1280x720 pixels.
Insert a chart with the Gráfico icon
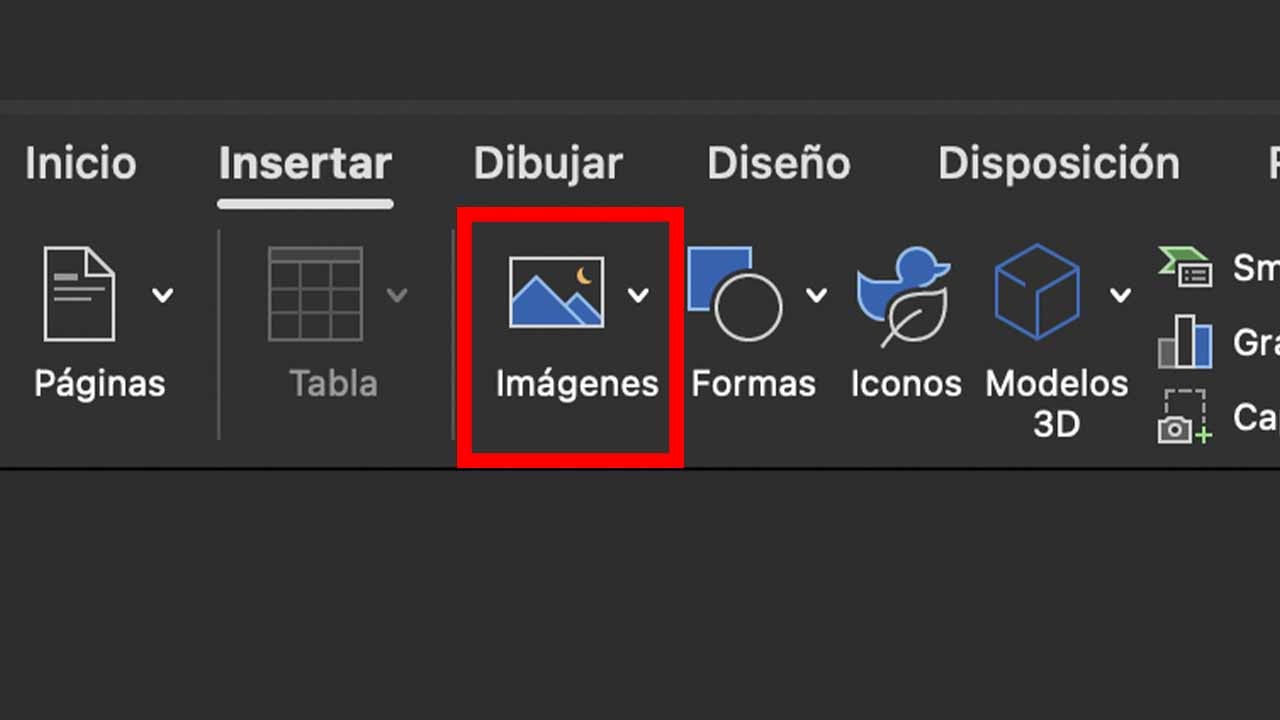[1184, 342]
